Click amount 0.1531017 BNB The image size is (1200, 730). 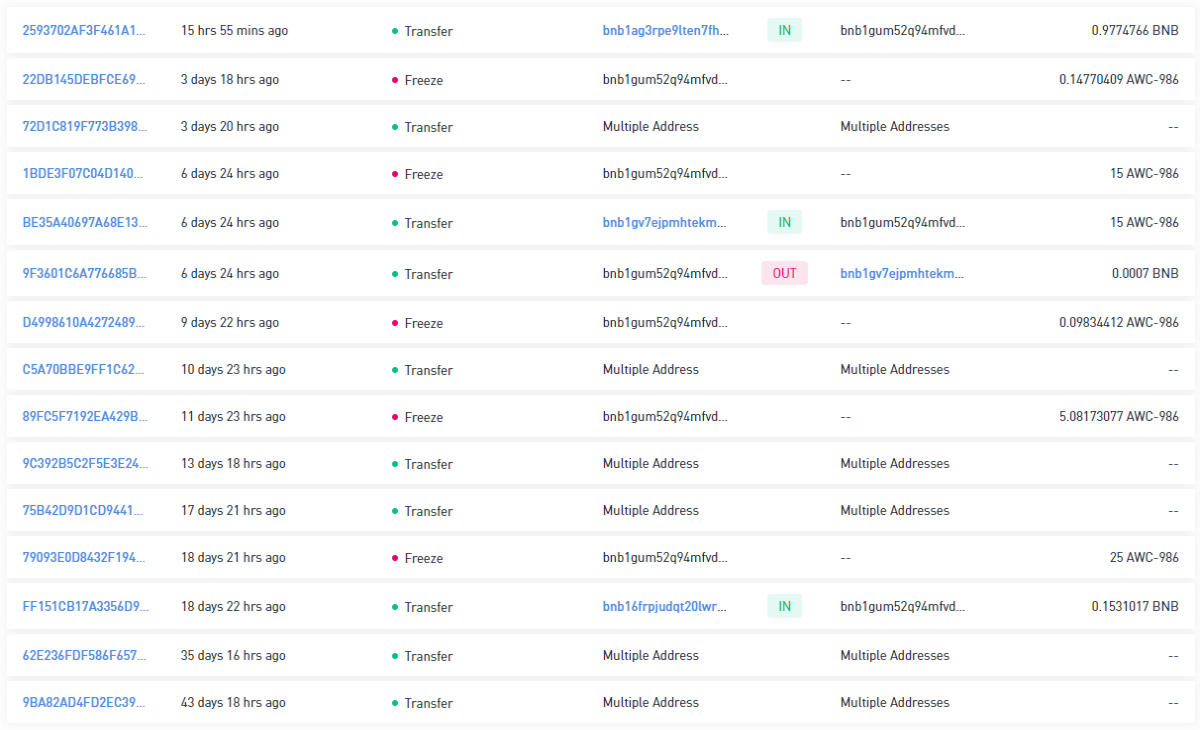pyautogui.click(x=1135, y=607)
